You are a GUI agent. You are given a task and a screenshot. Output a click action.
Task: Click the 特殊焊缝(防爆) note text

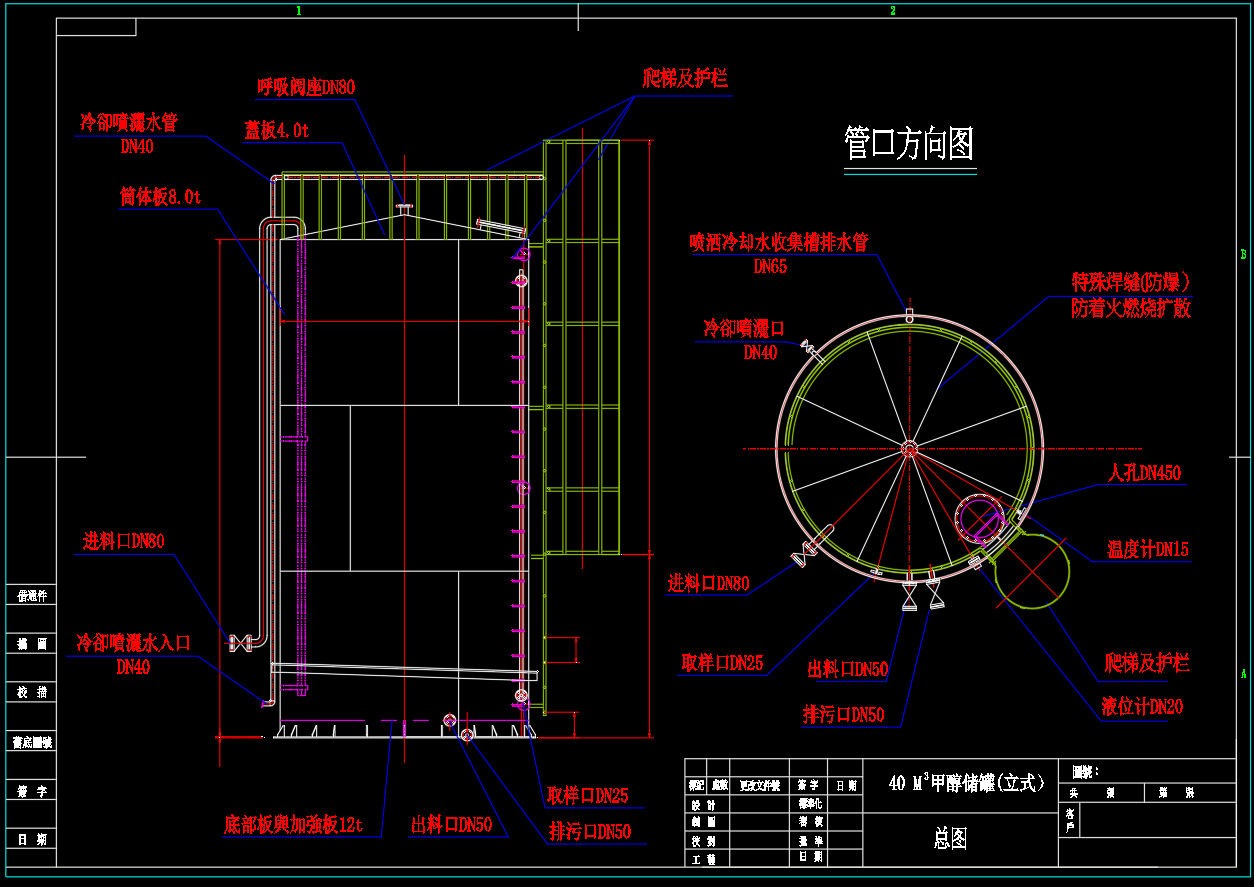[1130, 282]
